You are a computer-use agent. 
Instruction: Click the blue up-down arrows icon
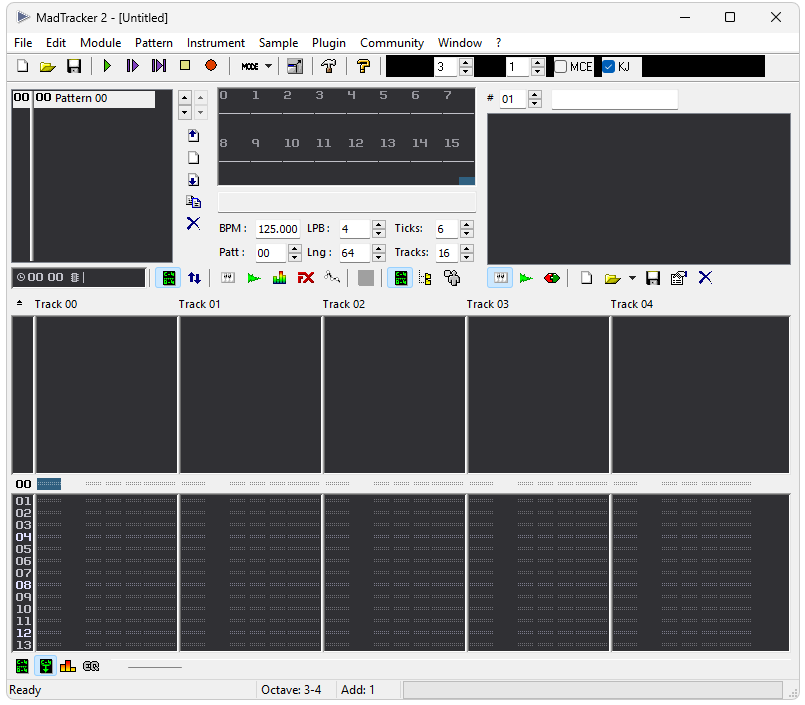pyautogui.click(x=194, y=278)
